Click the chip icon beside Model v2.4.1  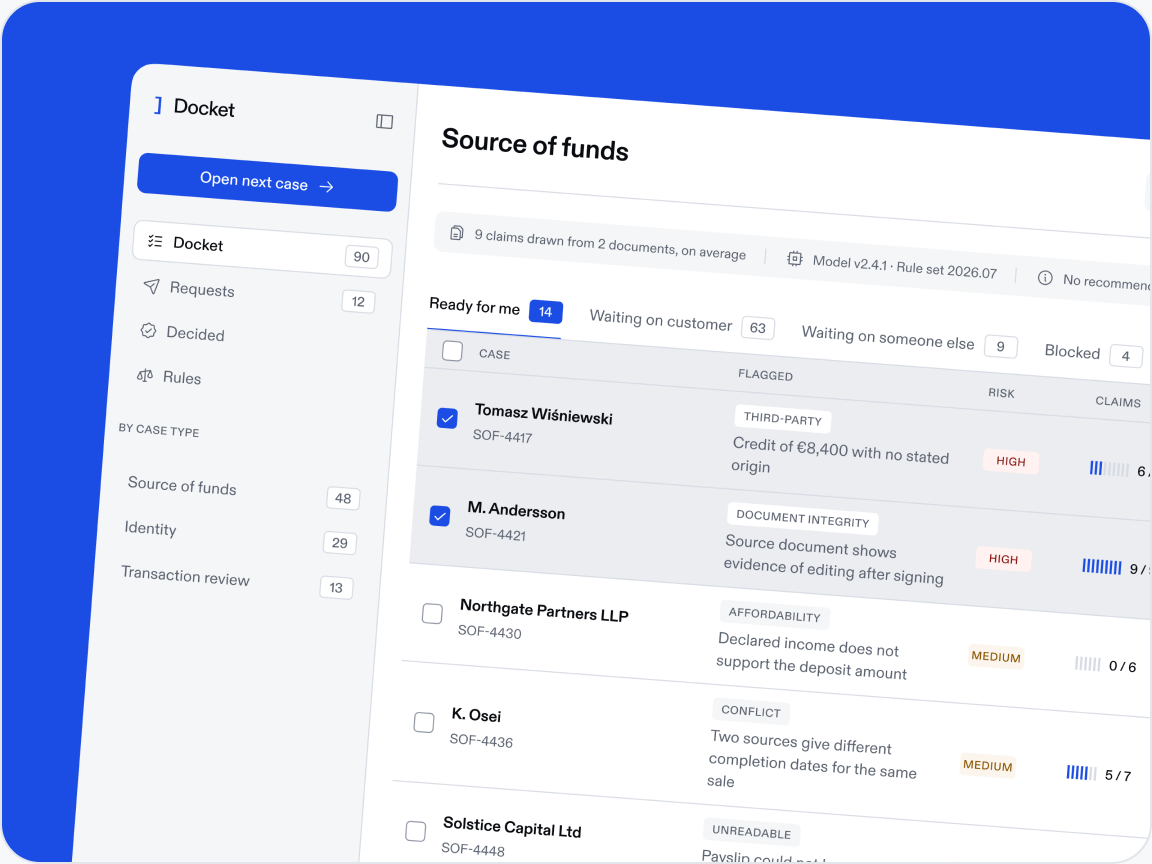pyautogui.click(x=794, y=259)
